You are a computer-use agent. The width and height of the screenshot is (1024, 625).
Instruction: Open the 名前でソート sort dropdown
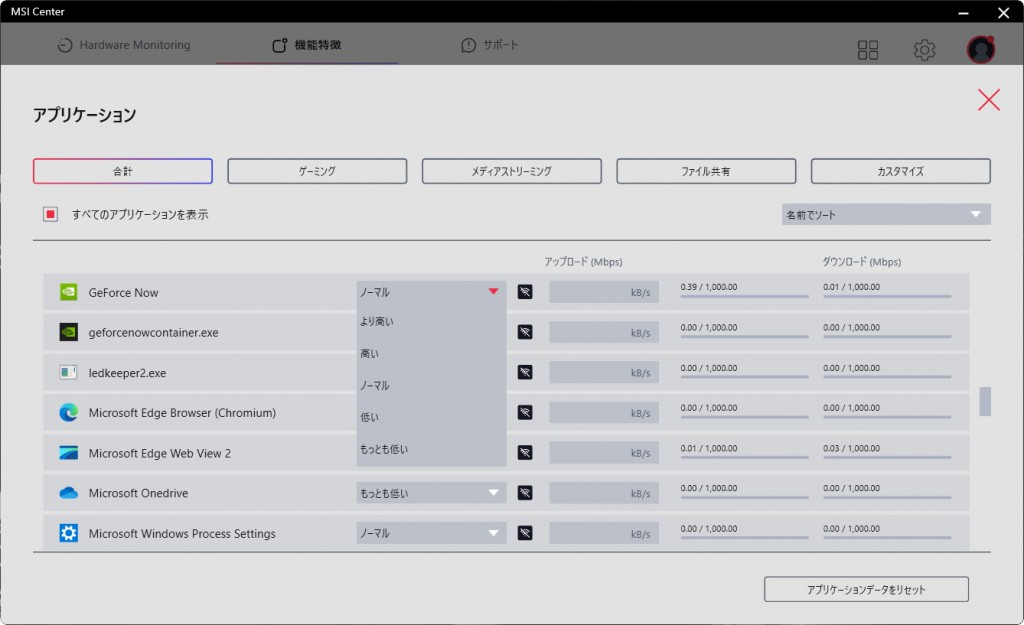[x=885, y=215]
